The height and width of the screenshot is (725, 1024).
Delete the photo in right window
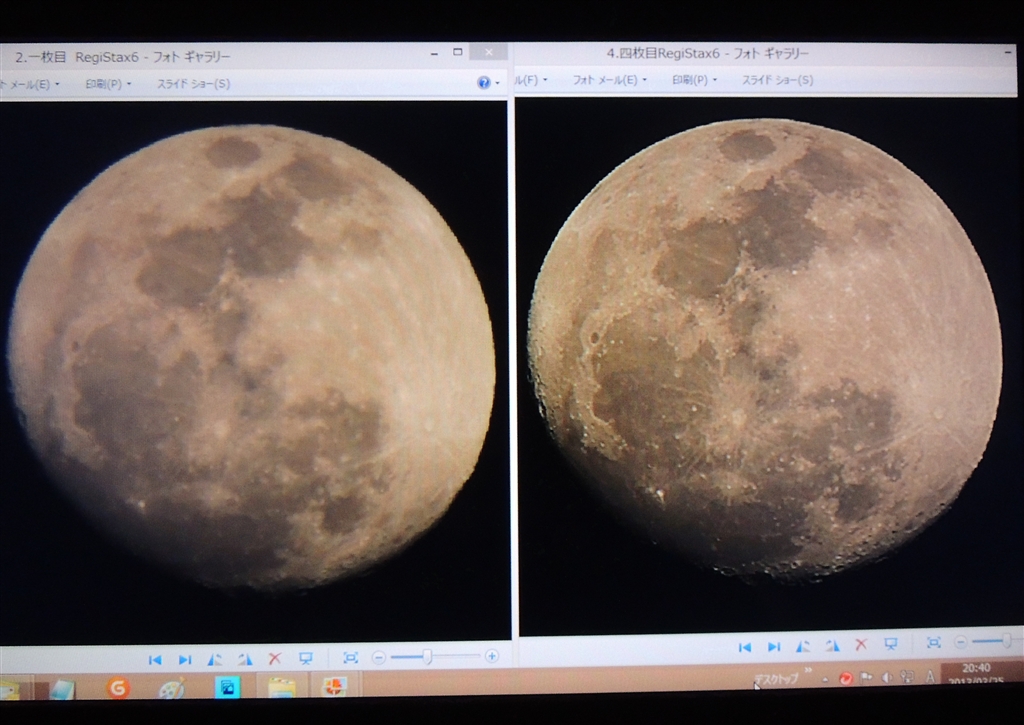(861, 645)
